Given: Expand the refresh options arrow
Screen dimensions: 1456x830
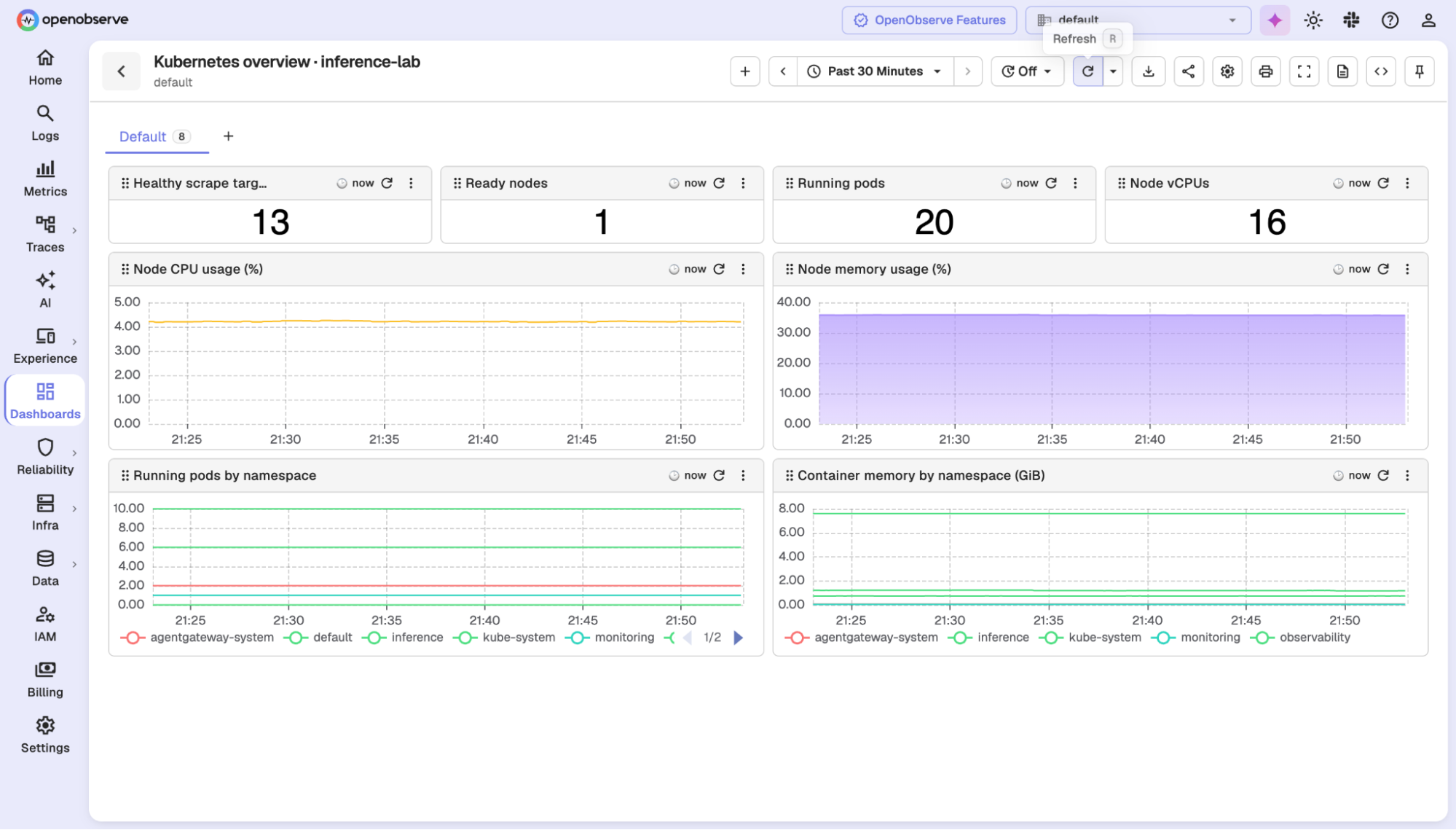Looking at the screenshot, I should click(x=1113, y=71).
